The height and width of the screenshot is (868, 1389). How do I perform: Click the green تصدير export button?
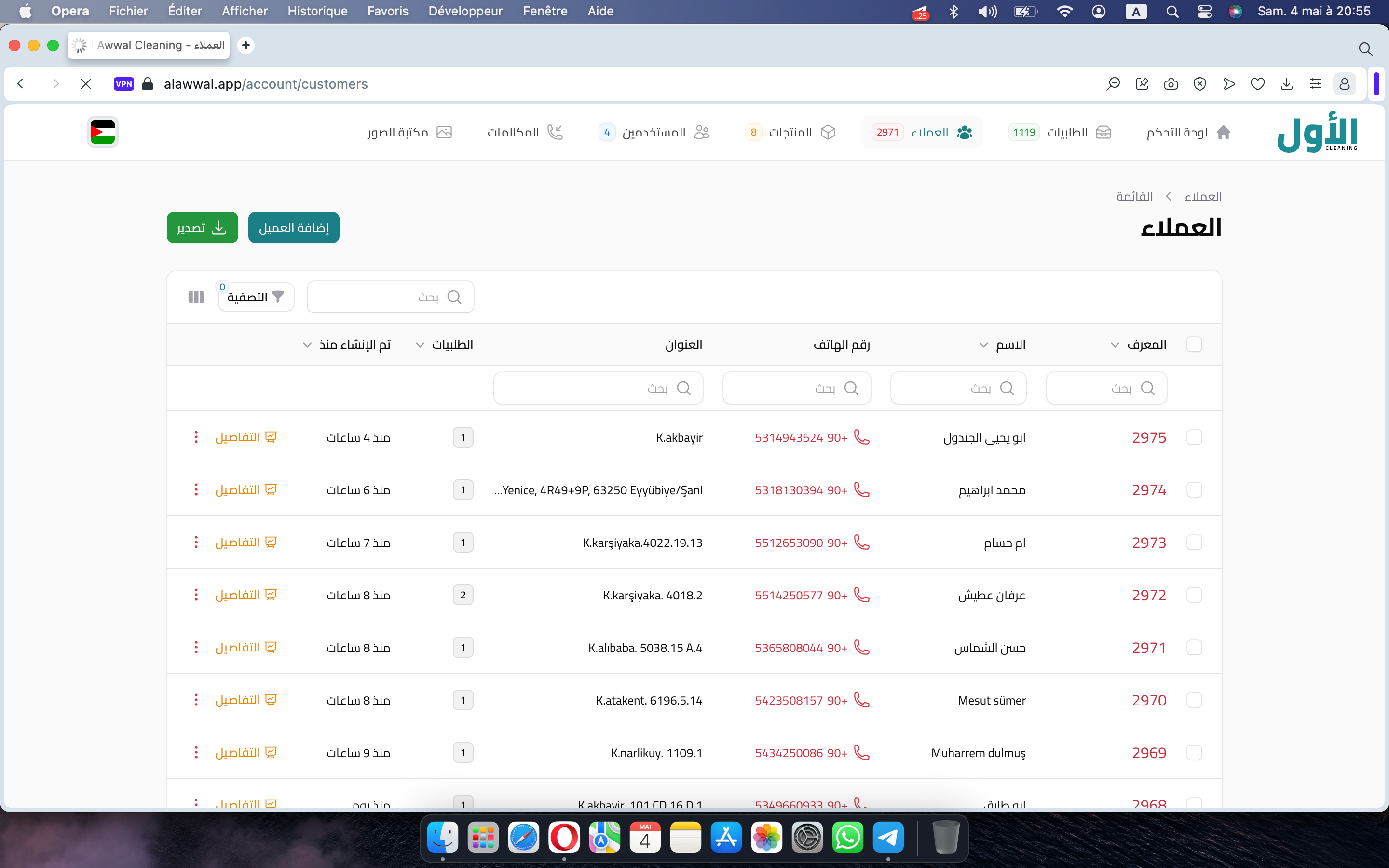(202, 228)
